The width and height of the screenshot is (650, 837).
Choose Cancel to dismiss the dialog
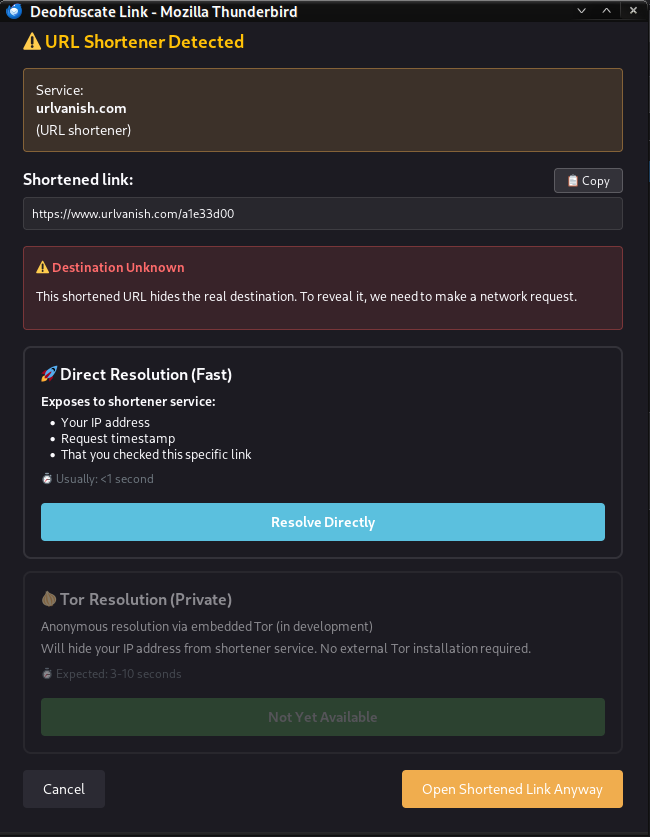coord(63,788)
